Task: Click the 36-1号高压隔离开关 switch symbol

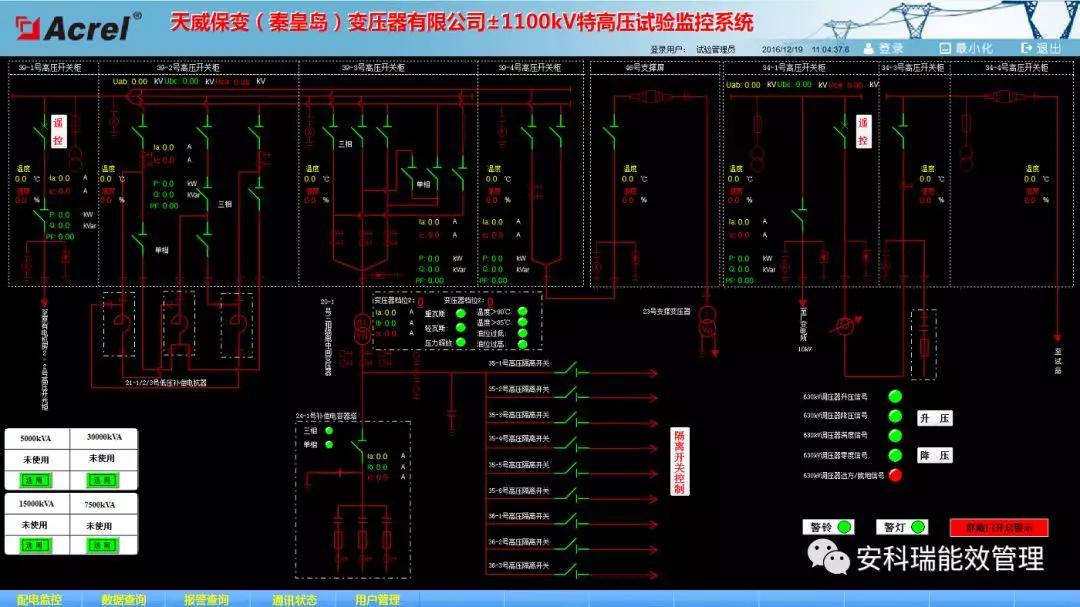Action: [x=570, y=521]
